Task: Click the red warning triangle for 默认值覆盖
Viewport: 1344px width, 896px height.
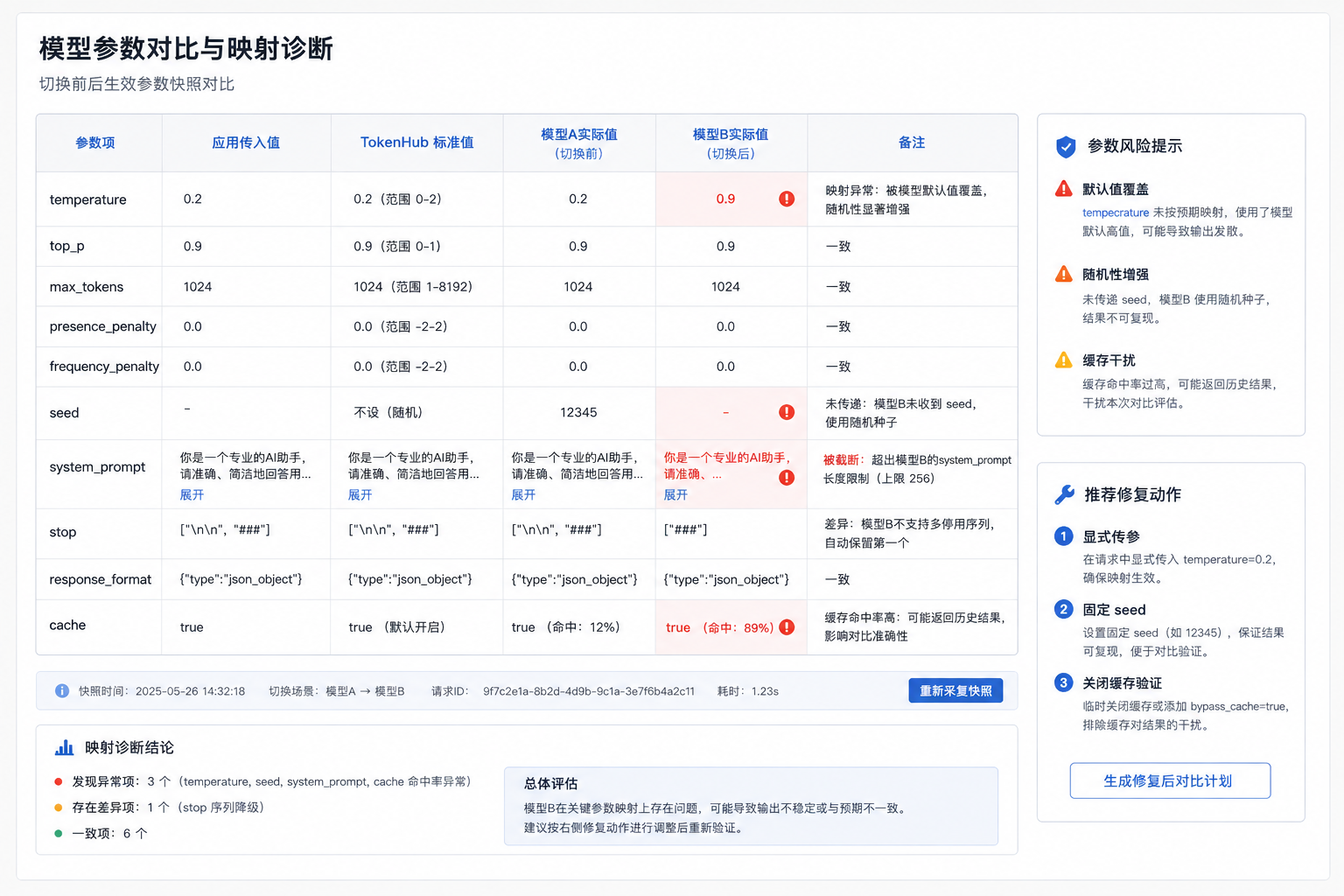Action: [1063, 188]
